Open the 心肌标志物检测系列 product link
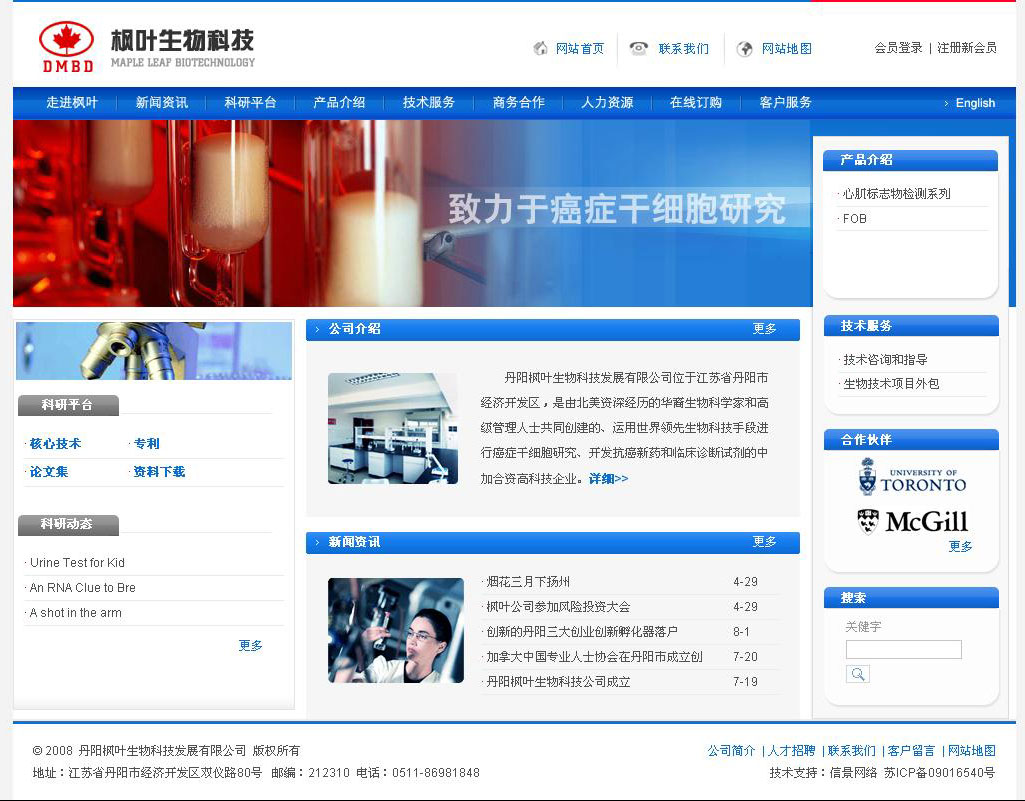 pyautogui.click(x=897, y=194)
